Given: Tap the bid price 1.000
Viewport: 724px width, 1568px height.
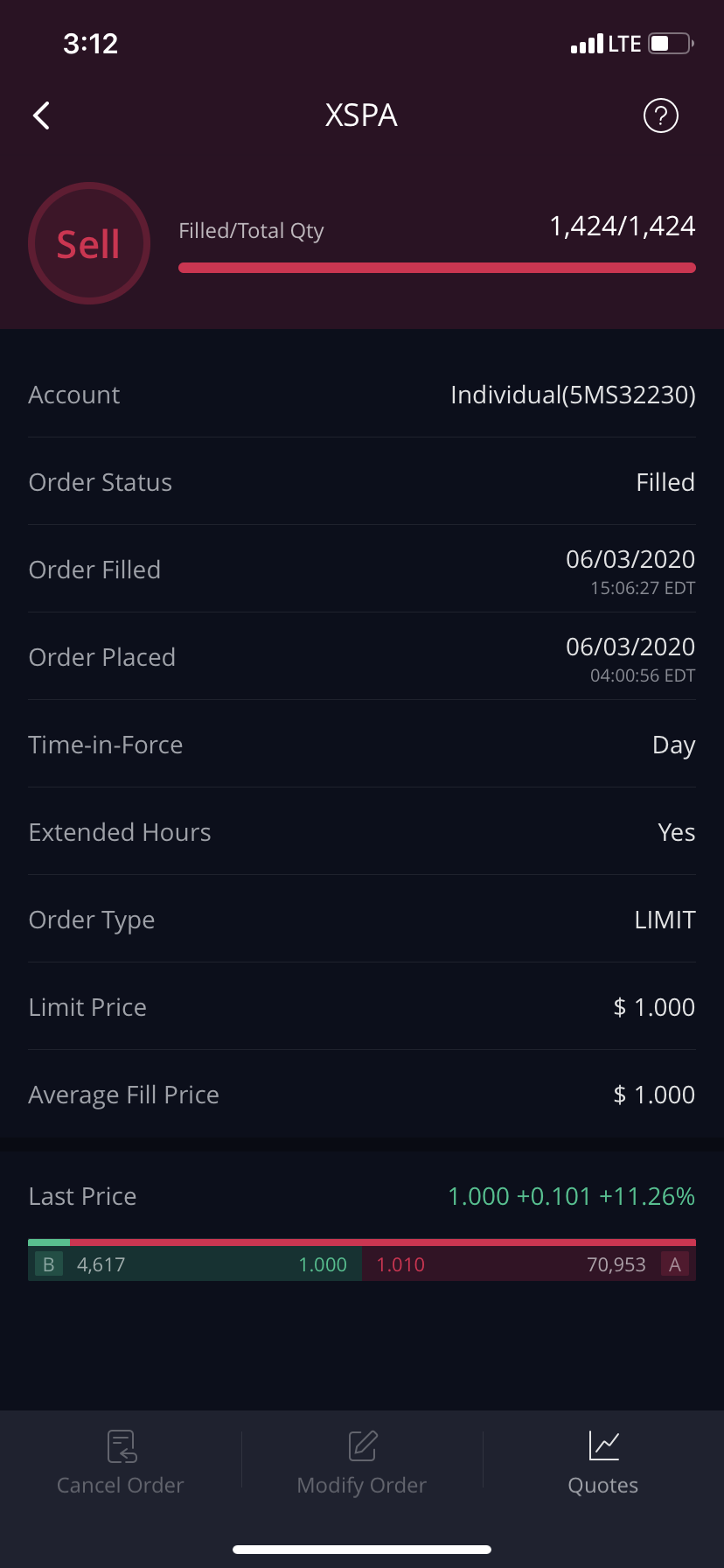Looking at the screenshot, I should (323, 1264).
